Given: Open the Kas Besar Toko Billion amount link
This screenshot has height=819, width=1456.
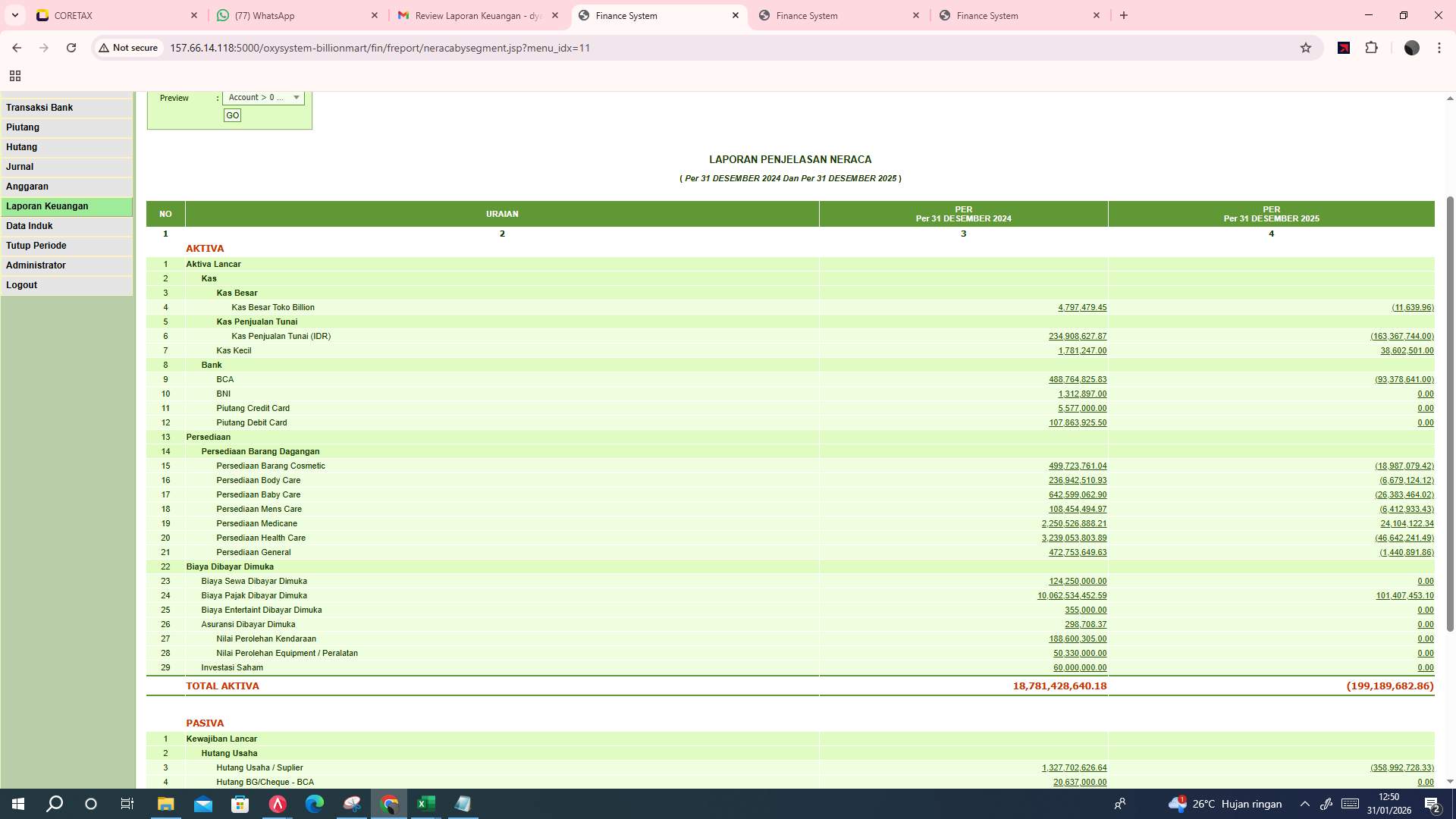Looking at the screenshot, I should click(x=1081, y=307).
